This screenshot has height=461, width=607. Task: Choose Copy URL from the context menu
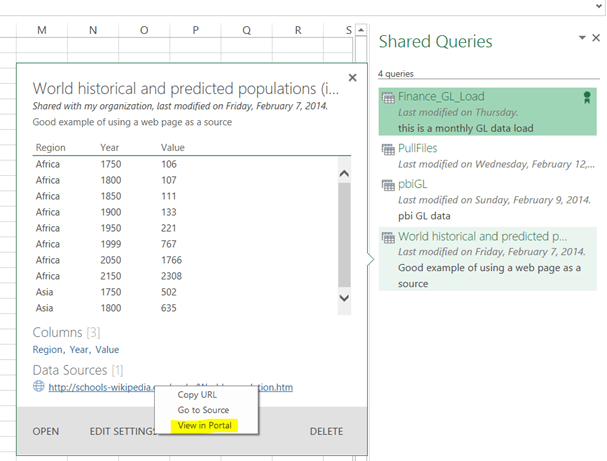point(199,394)
